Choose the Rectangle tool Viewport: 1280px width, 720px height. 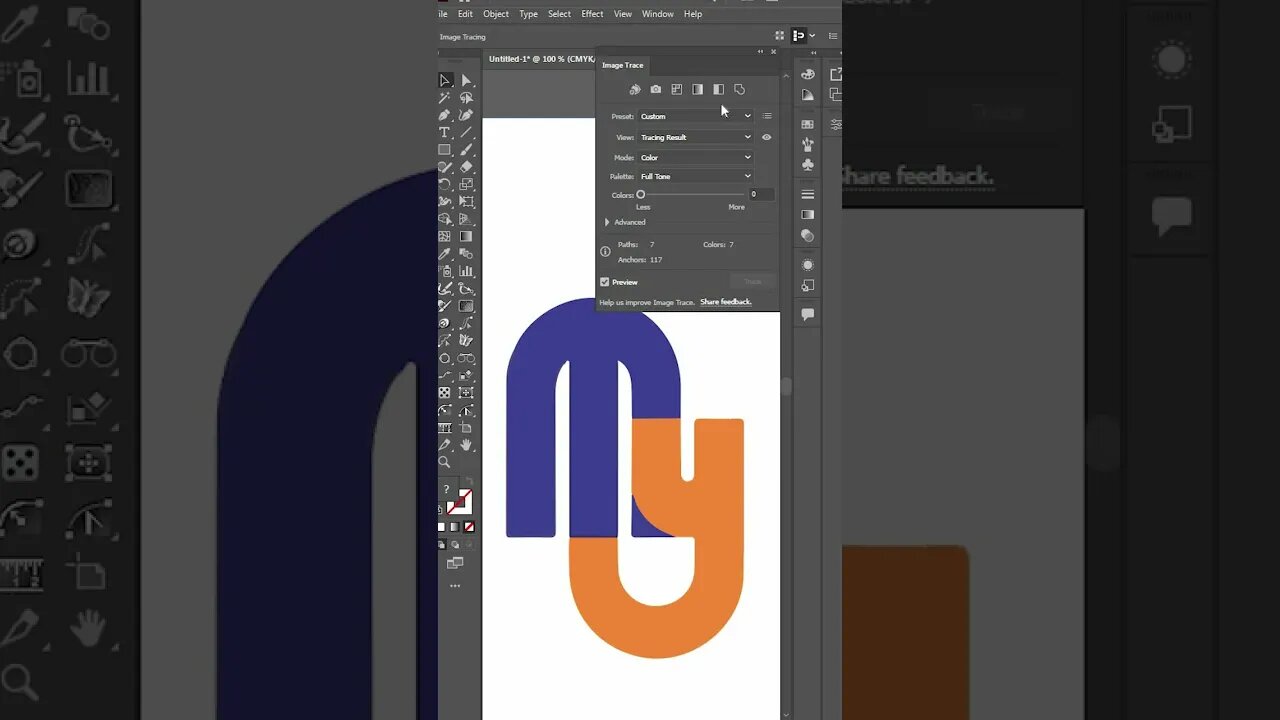point(445,150)
